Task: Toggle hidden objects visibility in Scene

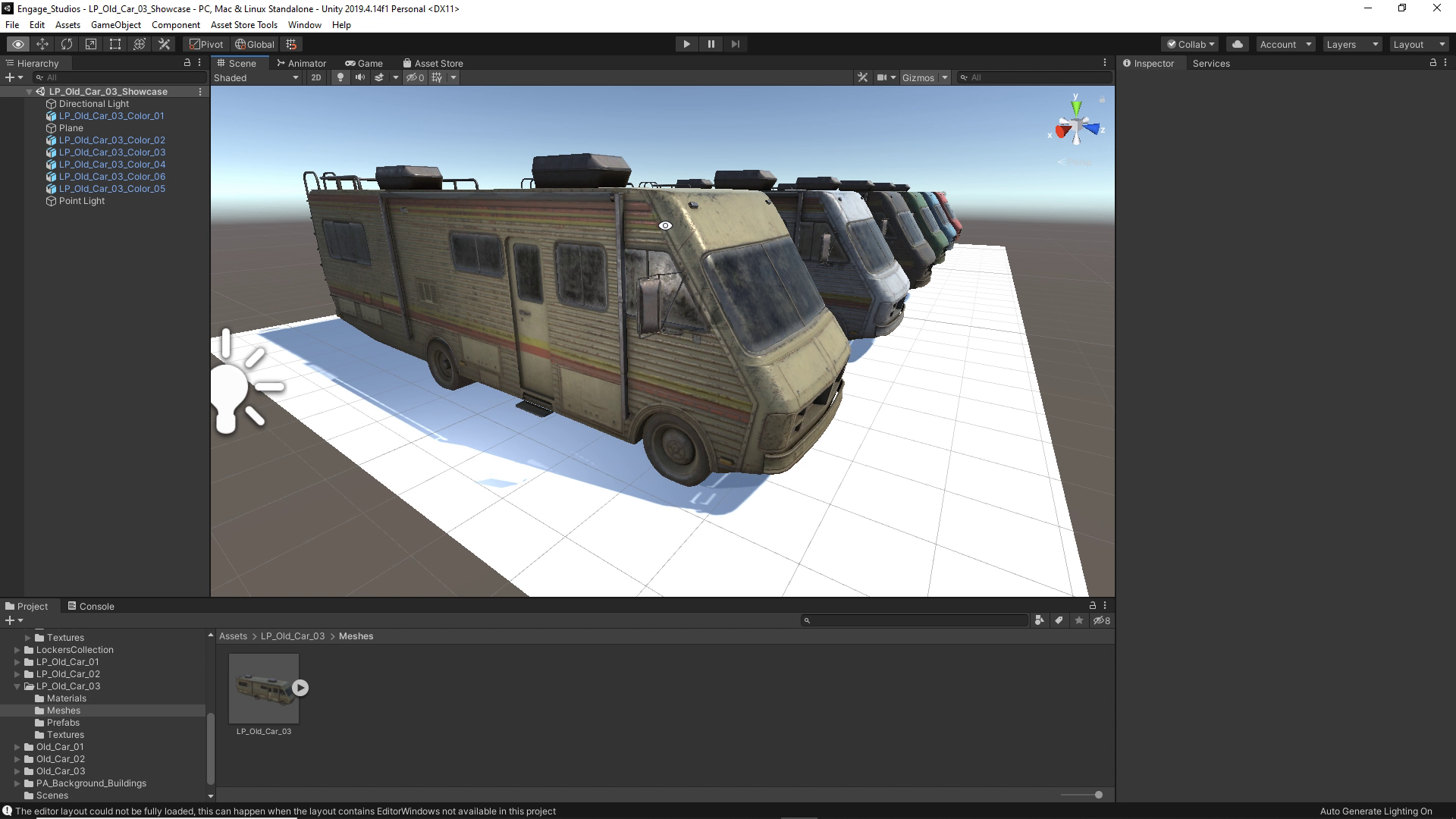Action: [x=415, y=77]
